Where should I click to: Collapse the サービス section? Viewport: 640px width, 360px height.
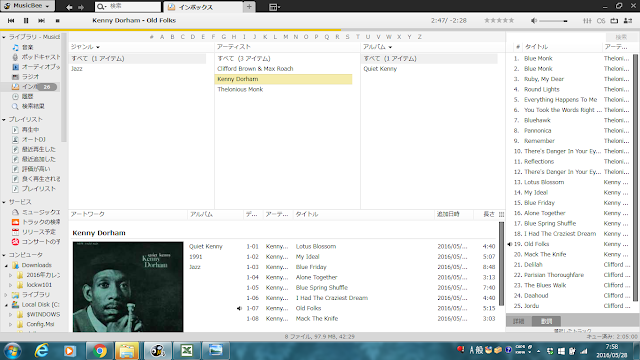tap(4, 202)
